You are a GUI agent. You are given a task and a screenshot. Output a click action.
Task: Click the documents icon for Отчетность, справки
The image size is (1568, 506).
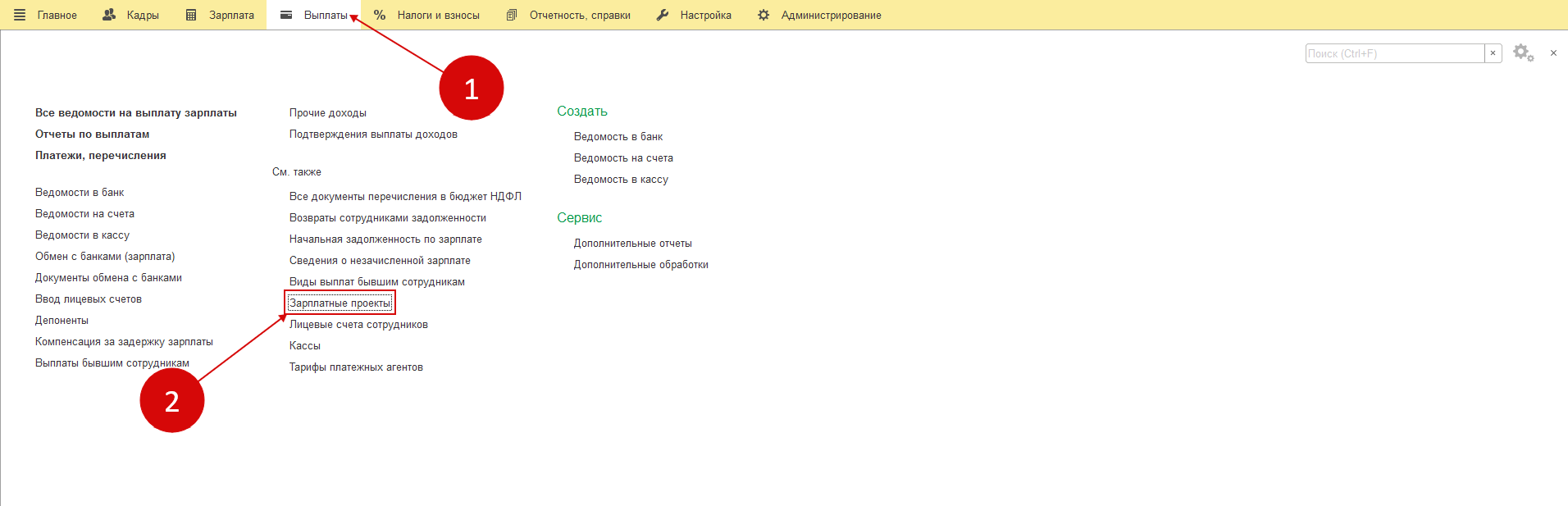(x=512, y=15)
